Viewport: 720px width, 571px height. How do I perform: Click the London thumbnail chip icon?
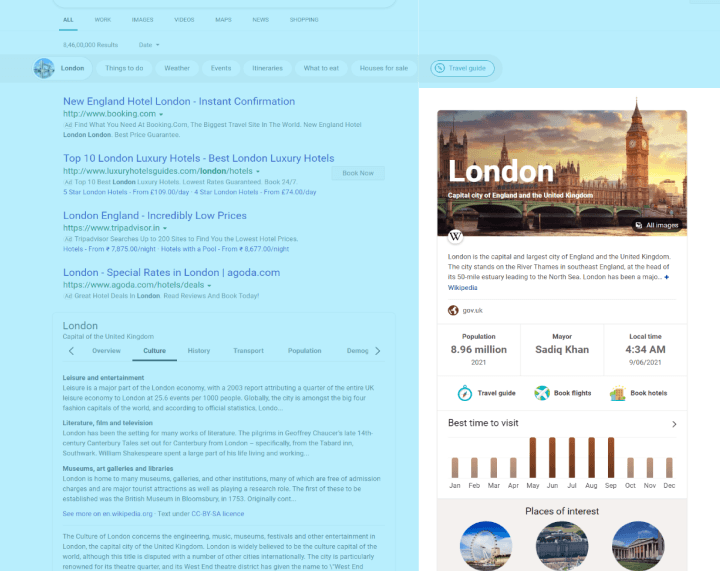(x=44, y=68)
